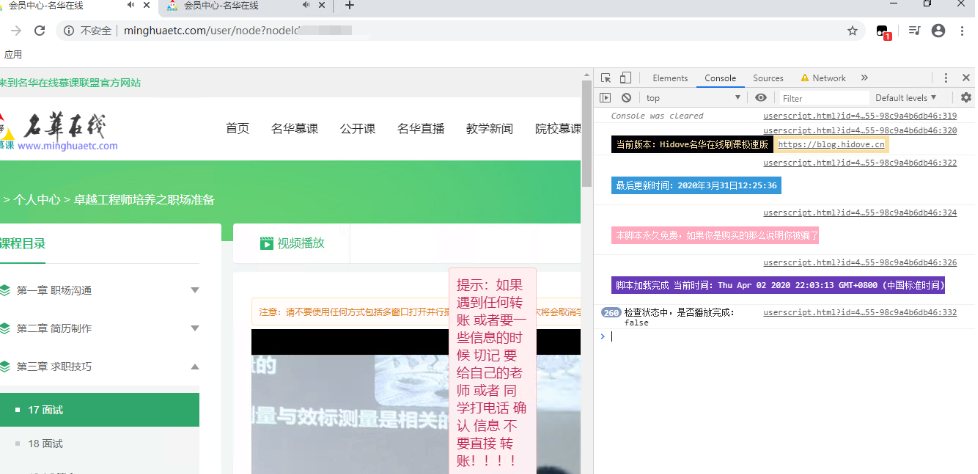This screenshot has width=978, height=474.
Task: Open console settings gear
Action: pos(966,98)
